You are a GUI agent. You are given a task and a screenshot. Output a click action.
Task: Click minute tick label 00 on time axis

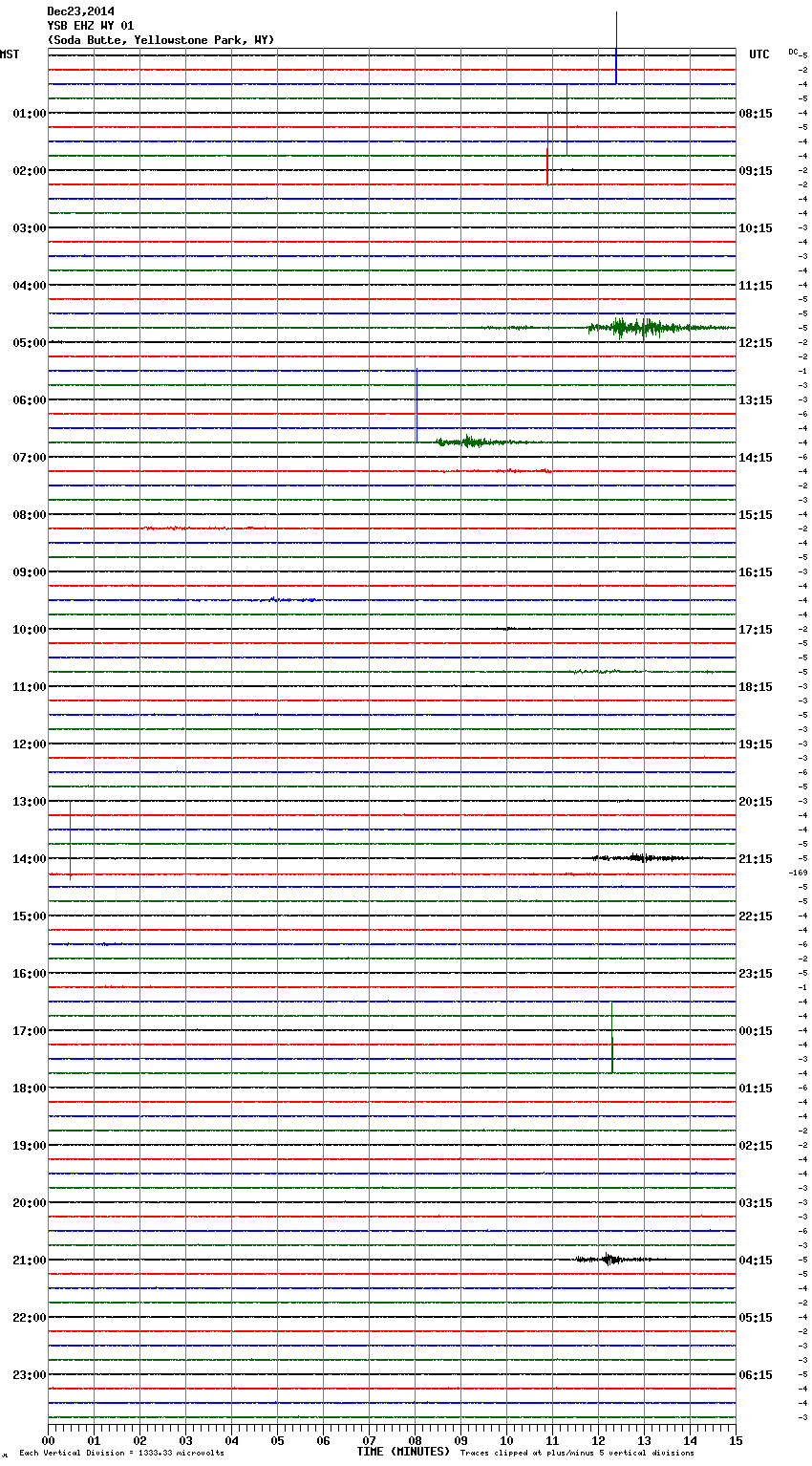coord(48,1440)
